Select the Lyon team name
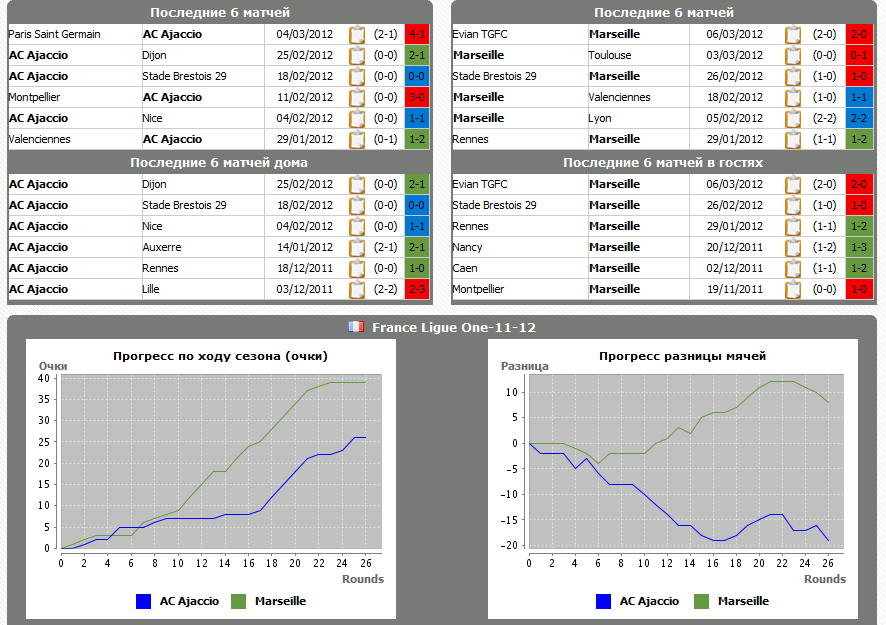 (600, 119)
